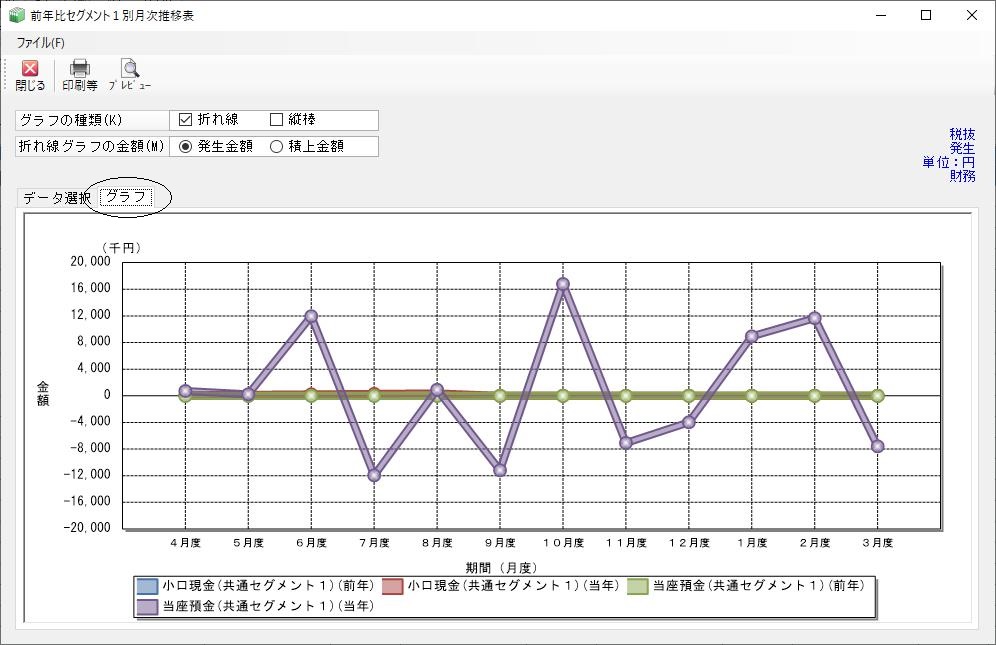Switch to the データ選択 tab
Screen dimensions: 996x645
[x=57, y=198]
